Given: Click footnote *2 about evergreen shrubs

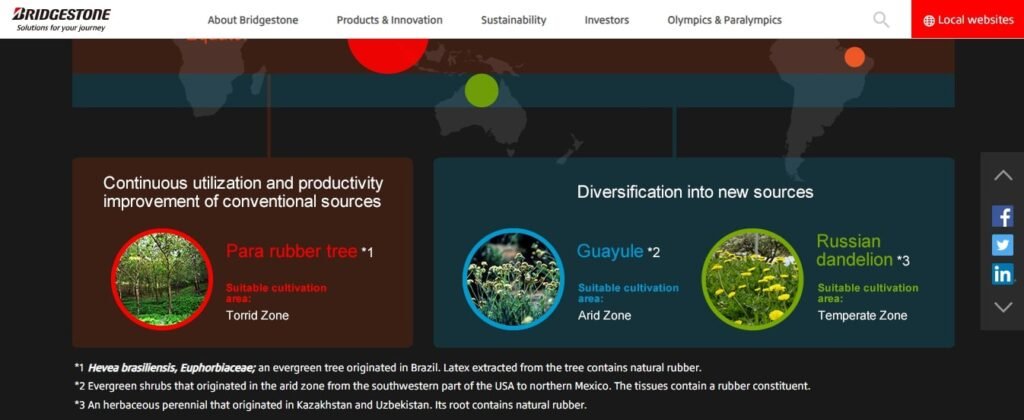Looking at the screenshot, I should click(x=442, y=386).
